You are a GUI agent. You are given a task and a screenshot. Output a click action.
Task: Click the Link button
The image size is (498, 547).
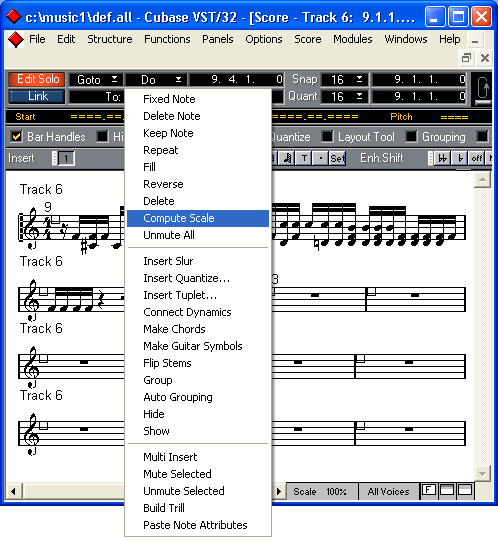pos(37,96)
